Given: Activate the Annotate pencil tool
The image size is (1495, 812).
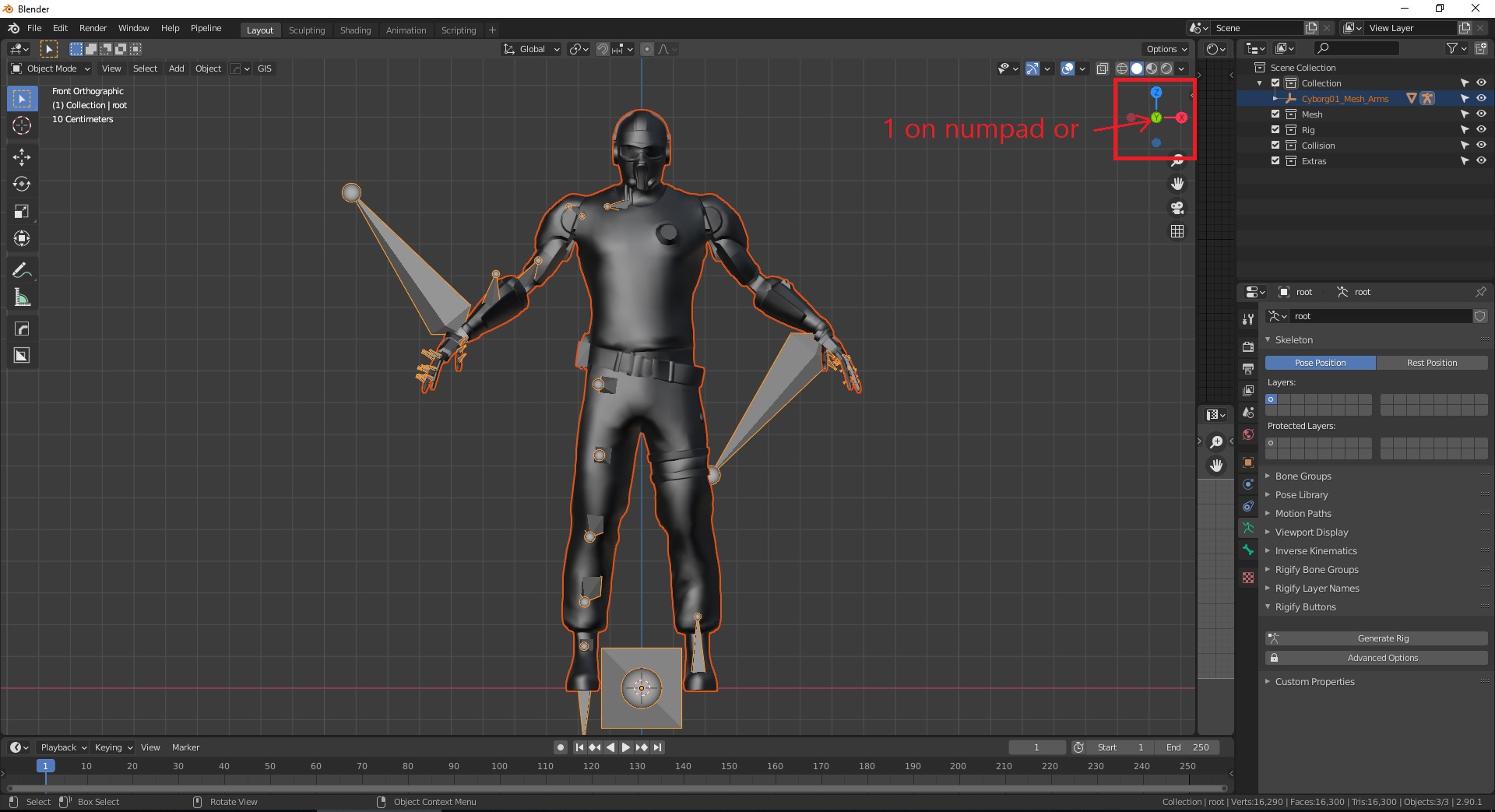Looking at the screenshot, I should (22, 270).
